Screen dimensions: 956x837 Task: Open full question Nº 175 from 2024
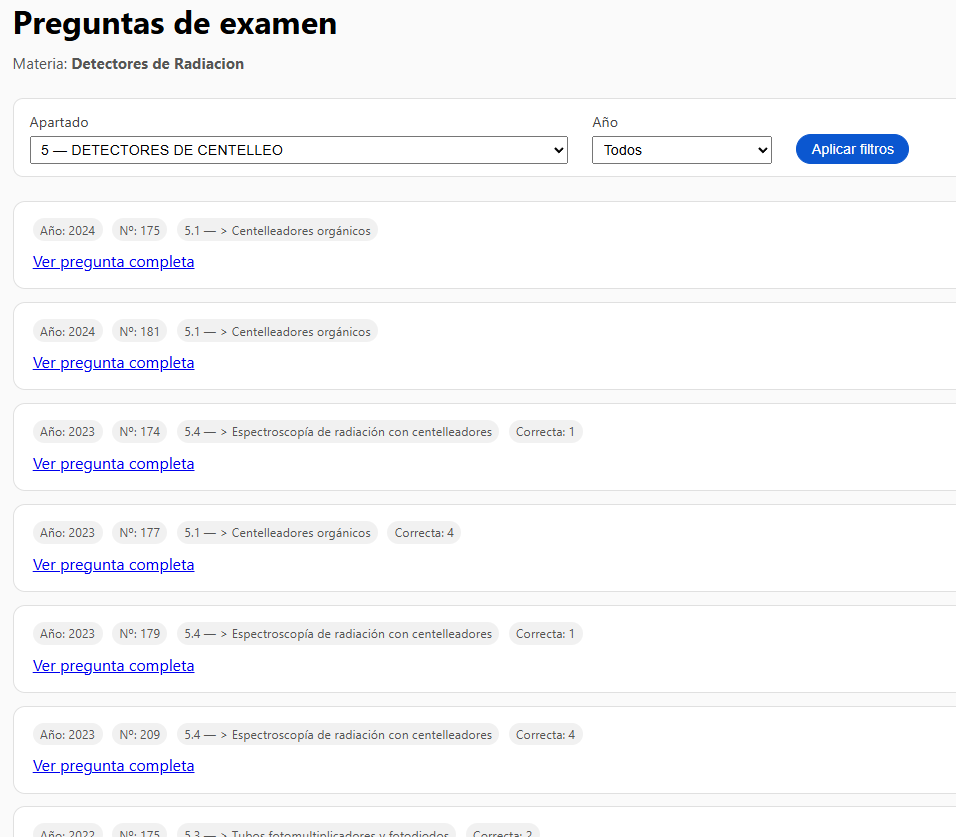tap(113, 262)
